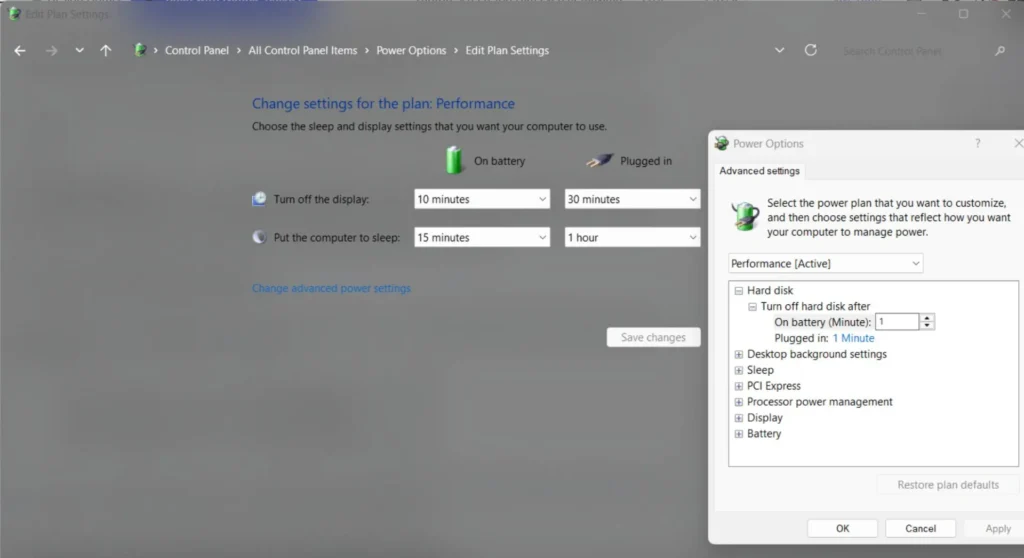Click the help question mark in Power Options
This screenshot has width=1024, height=558.
pos(978,143)
